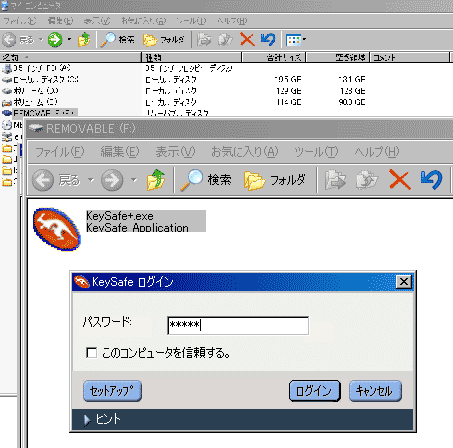This screenshot has width=453, height=448.
Task: Click Copy To icon in REMOVABLE (F:) toolbar
Action: coord(367,180)
